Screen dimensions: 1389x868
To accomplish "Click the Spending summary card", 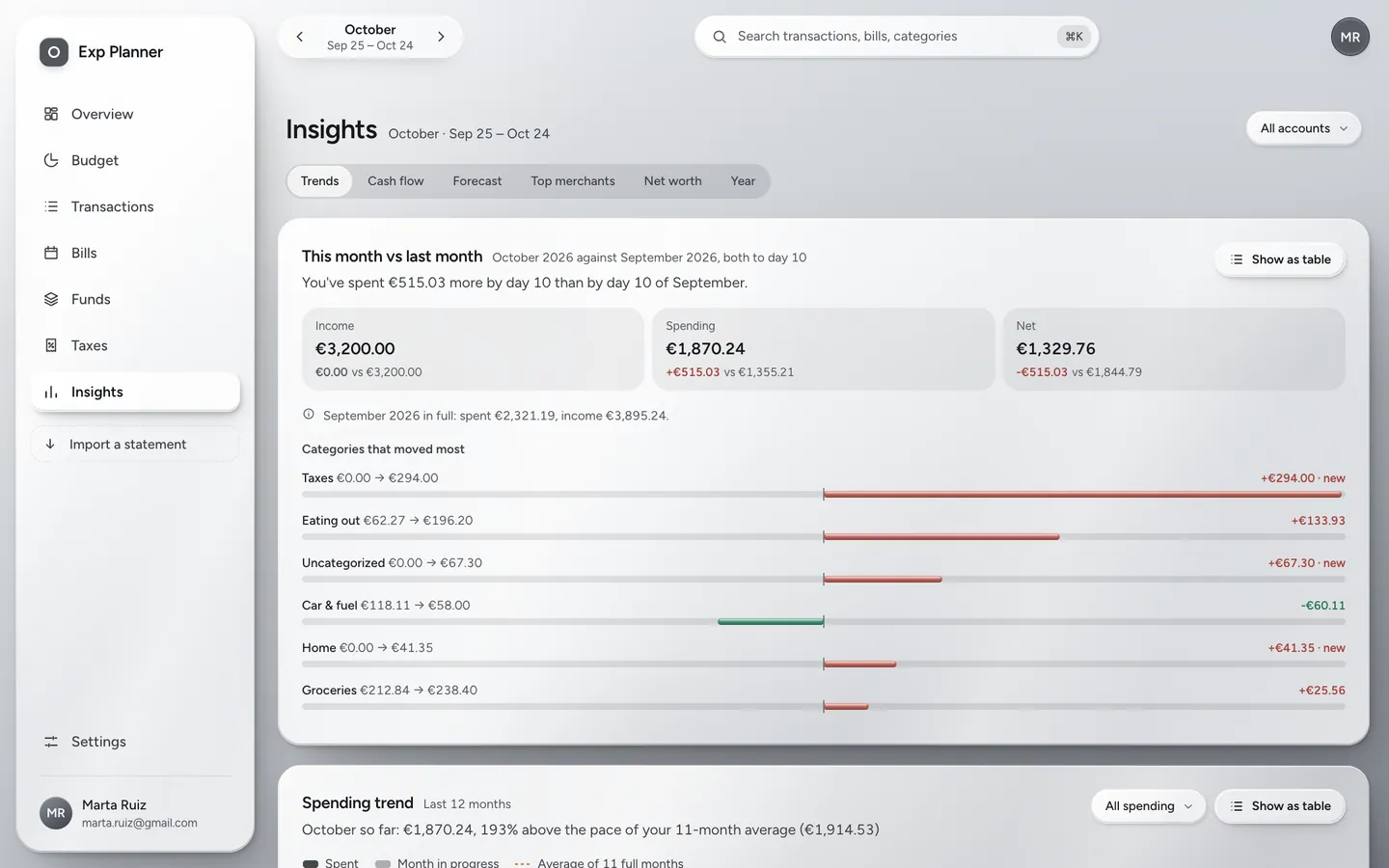I will tap(824, 349).
